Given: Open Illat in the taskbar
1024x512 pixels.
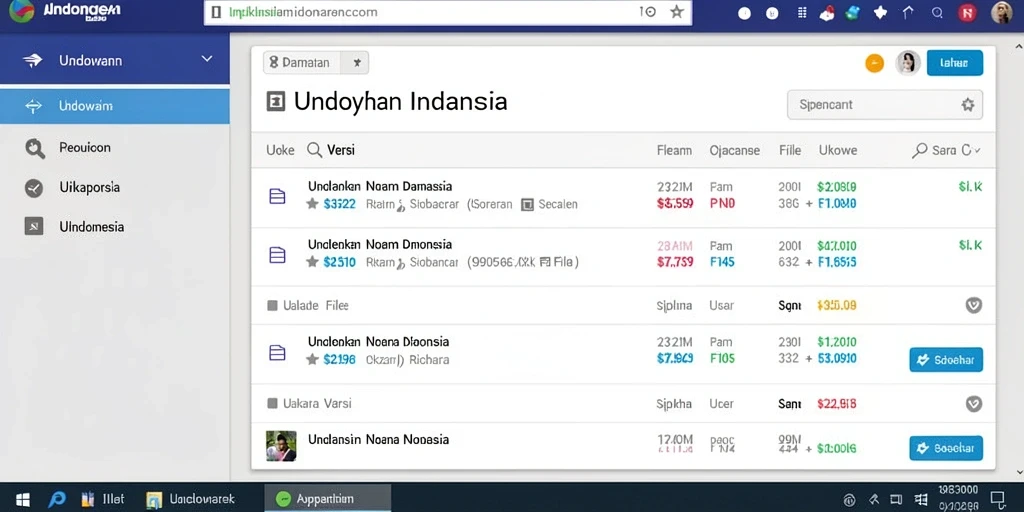Looking at the screenshot, I should click(x=101, y=500).
